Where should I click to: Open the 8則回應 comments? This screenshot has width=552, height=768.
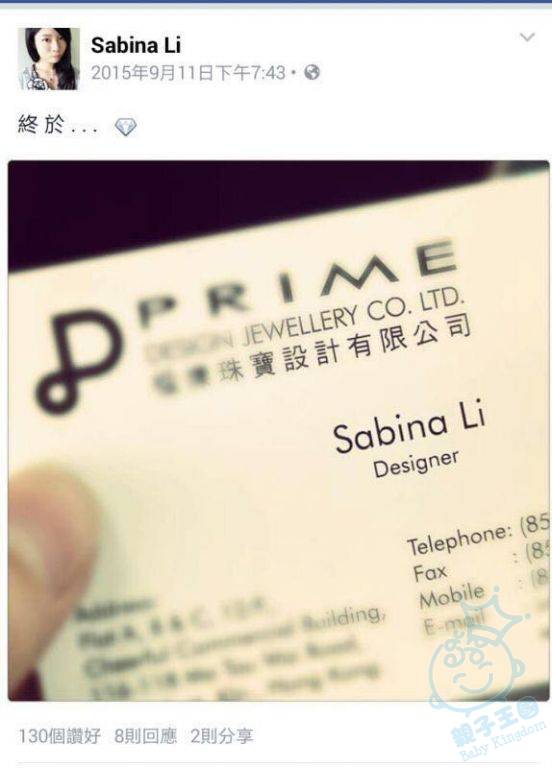coord(145,736)
